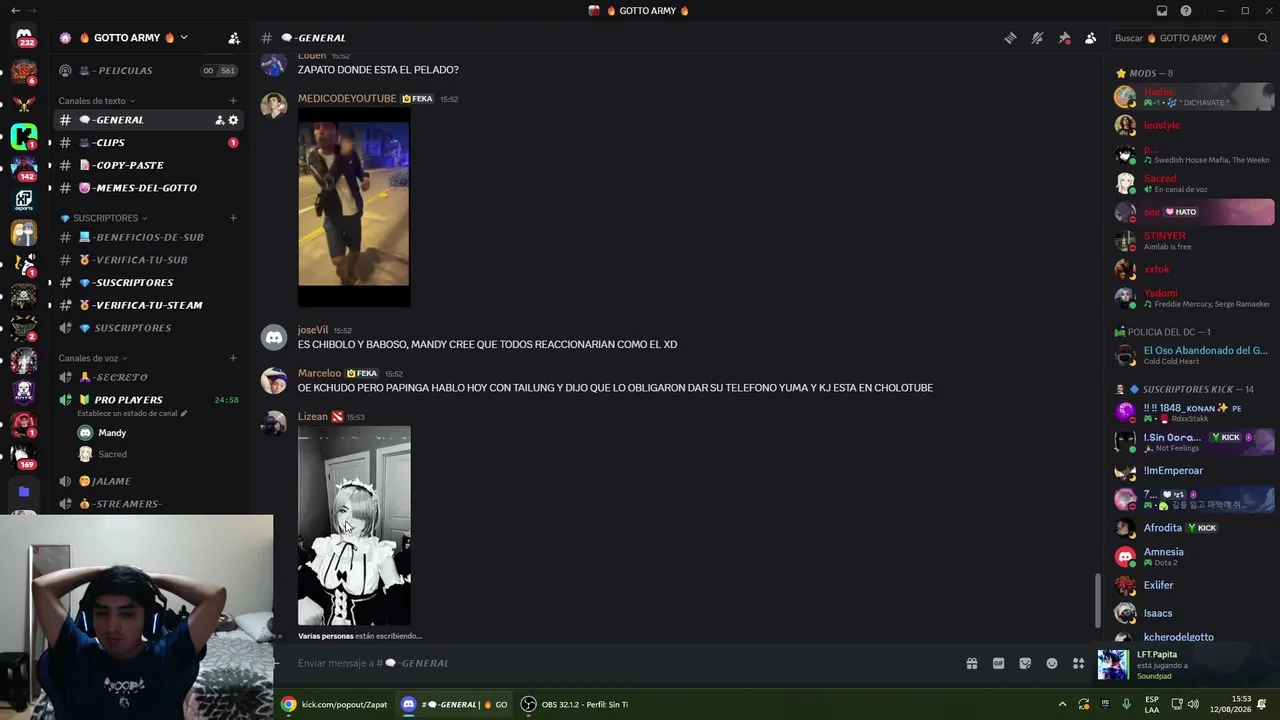Image resolution: width=1280 pixels, height=720 pixels.
Task: Show hidden icons in system tray
Action: 1062,704
